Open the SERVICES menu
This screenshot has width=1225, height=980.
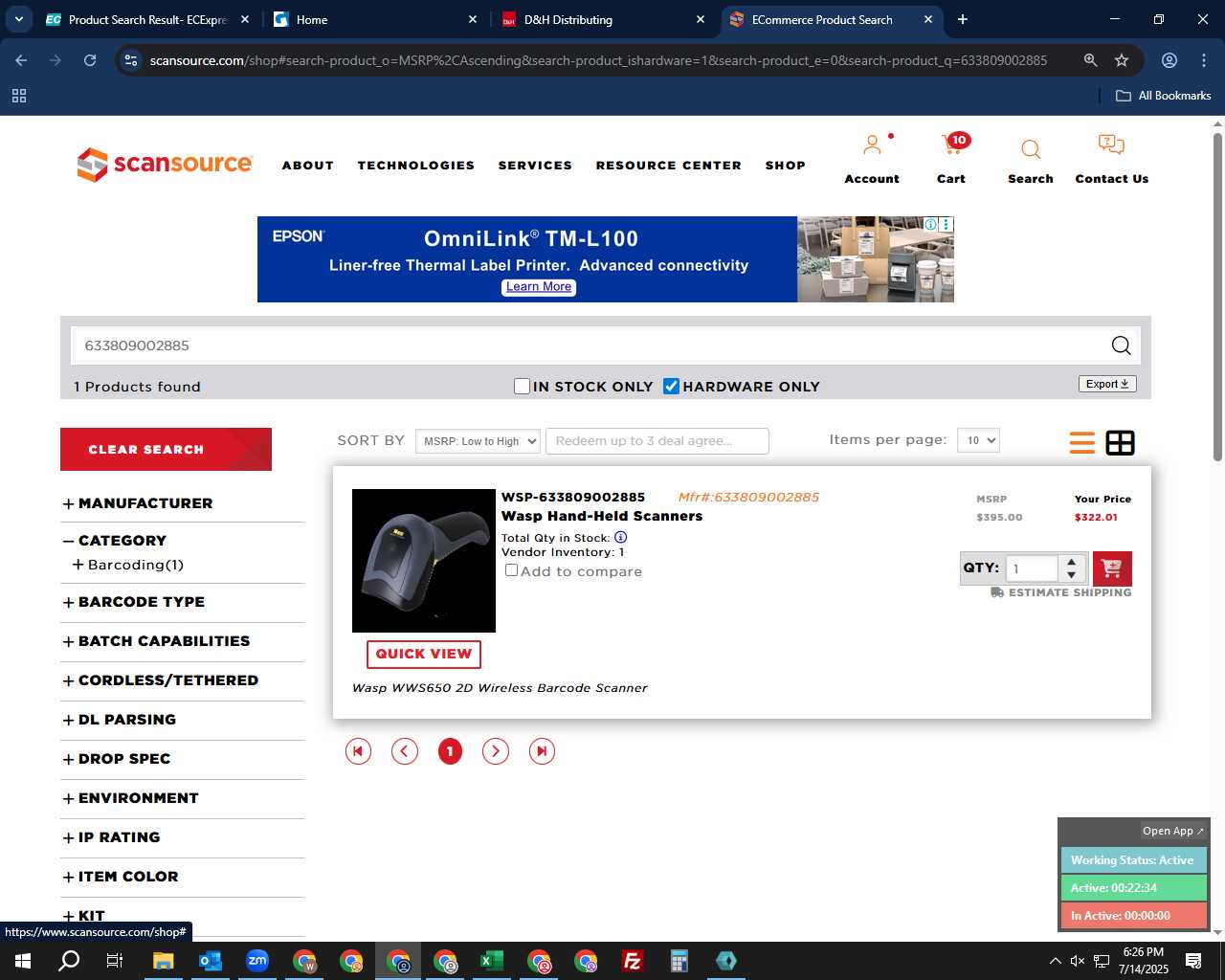[x=535, y=166]
